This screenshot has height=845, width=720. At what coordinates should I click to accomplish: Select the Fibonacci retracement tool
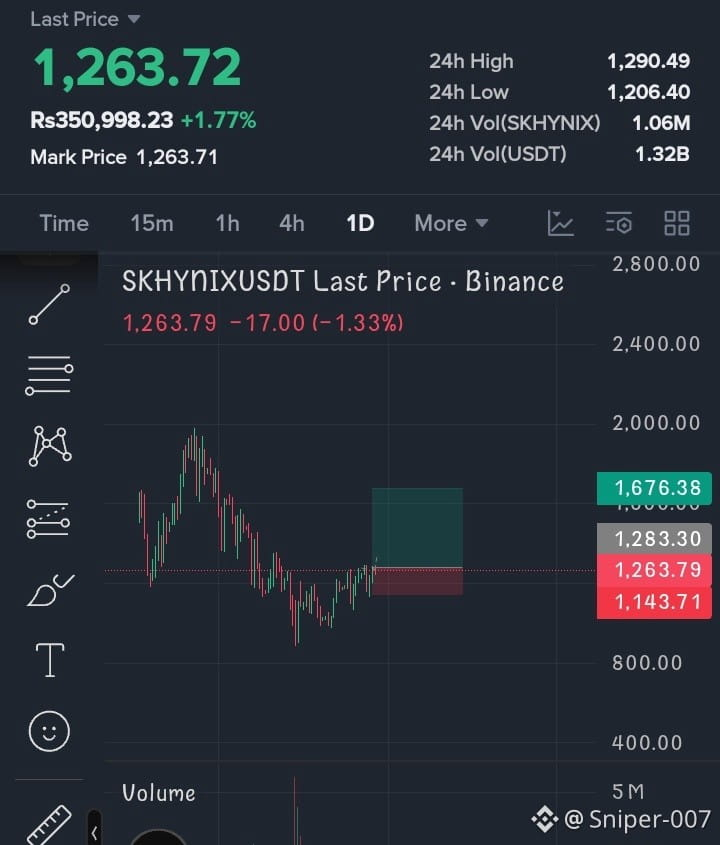coord(49,519)
